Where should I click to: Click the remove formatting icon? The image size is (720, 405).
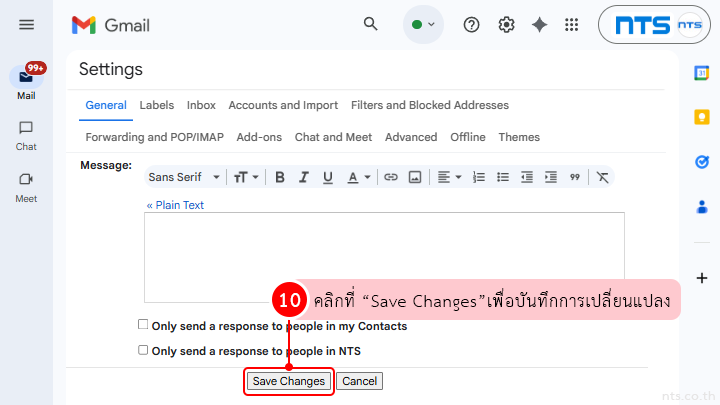(x=602, y=177)
